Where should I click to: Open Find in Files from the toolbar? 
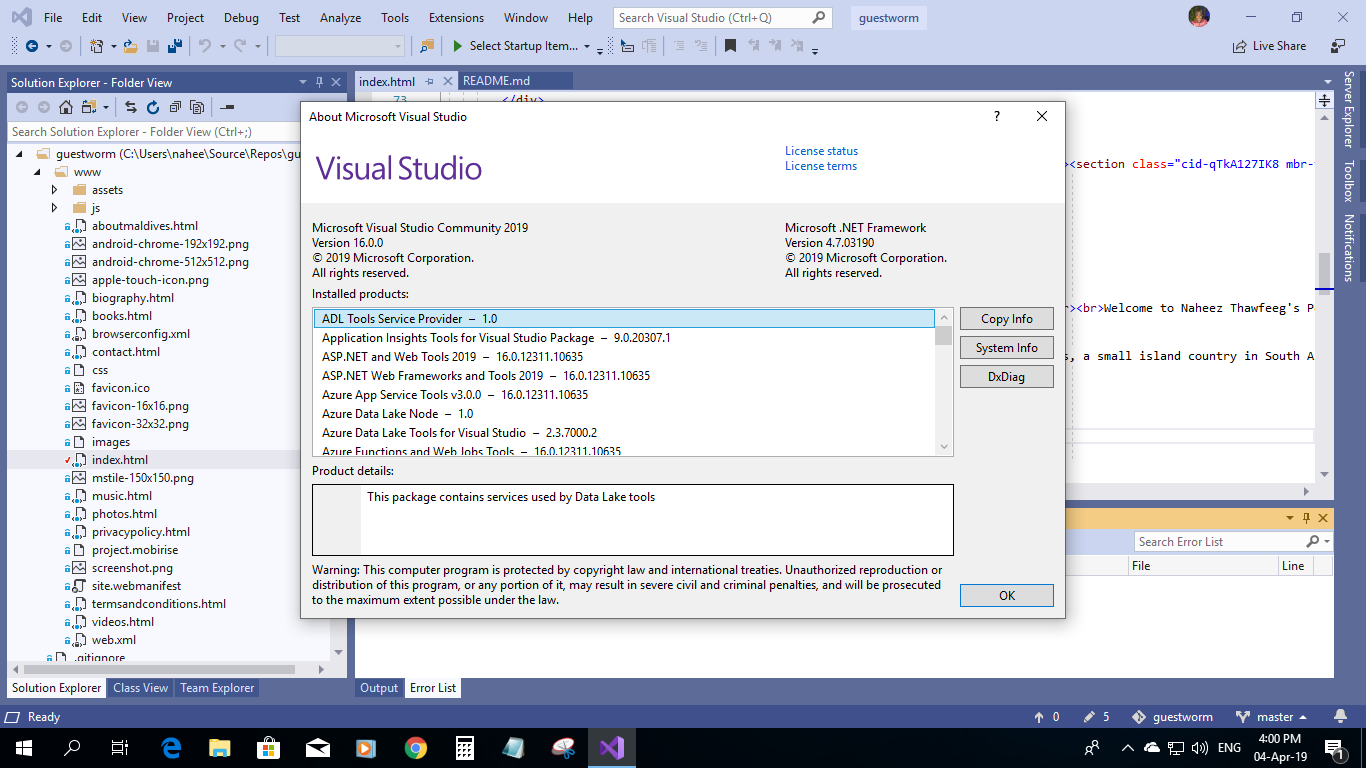coord(427,46)
